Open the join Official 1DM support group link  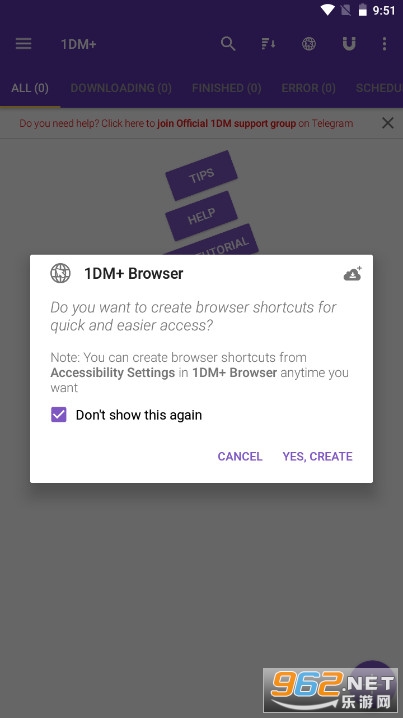coord(227,124)
